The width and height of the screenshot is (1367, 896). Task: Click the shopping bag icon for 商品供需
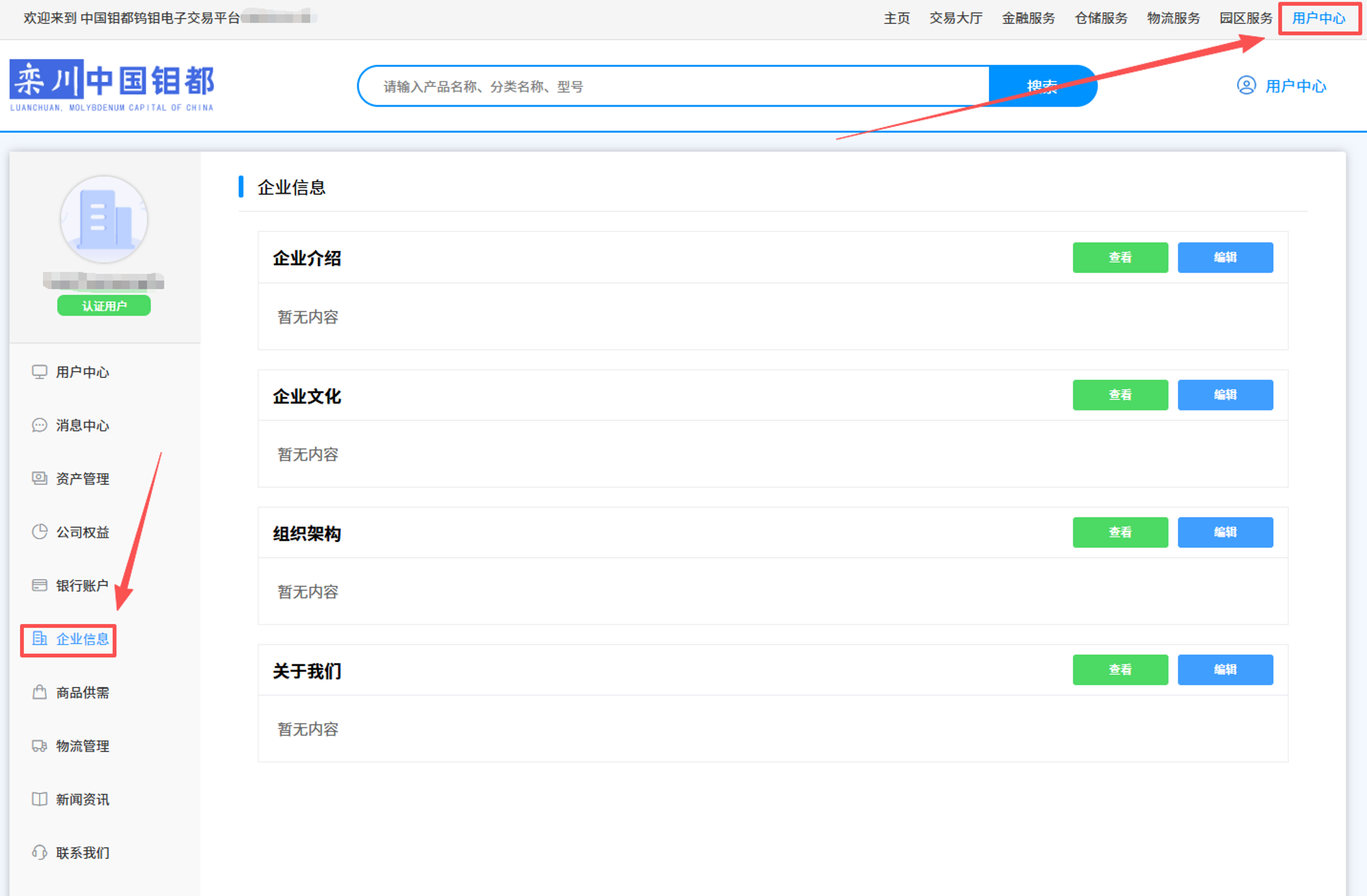[x=40, y=692]
